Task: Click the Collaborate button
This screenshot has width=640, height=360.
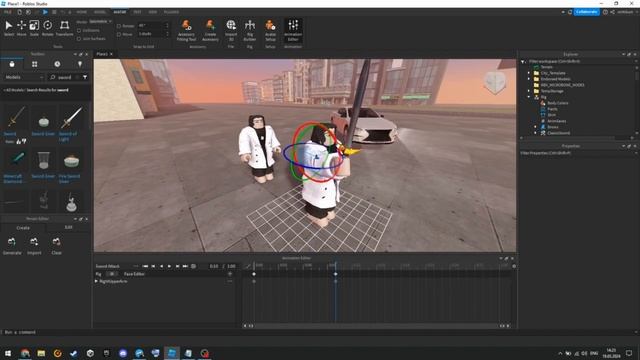Action: coord(587,12)
